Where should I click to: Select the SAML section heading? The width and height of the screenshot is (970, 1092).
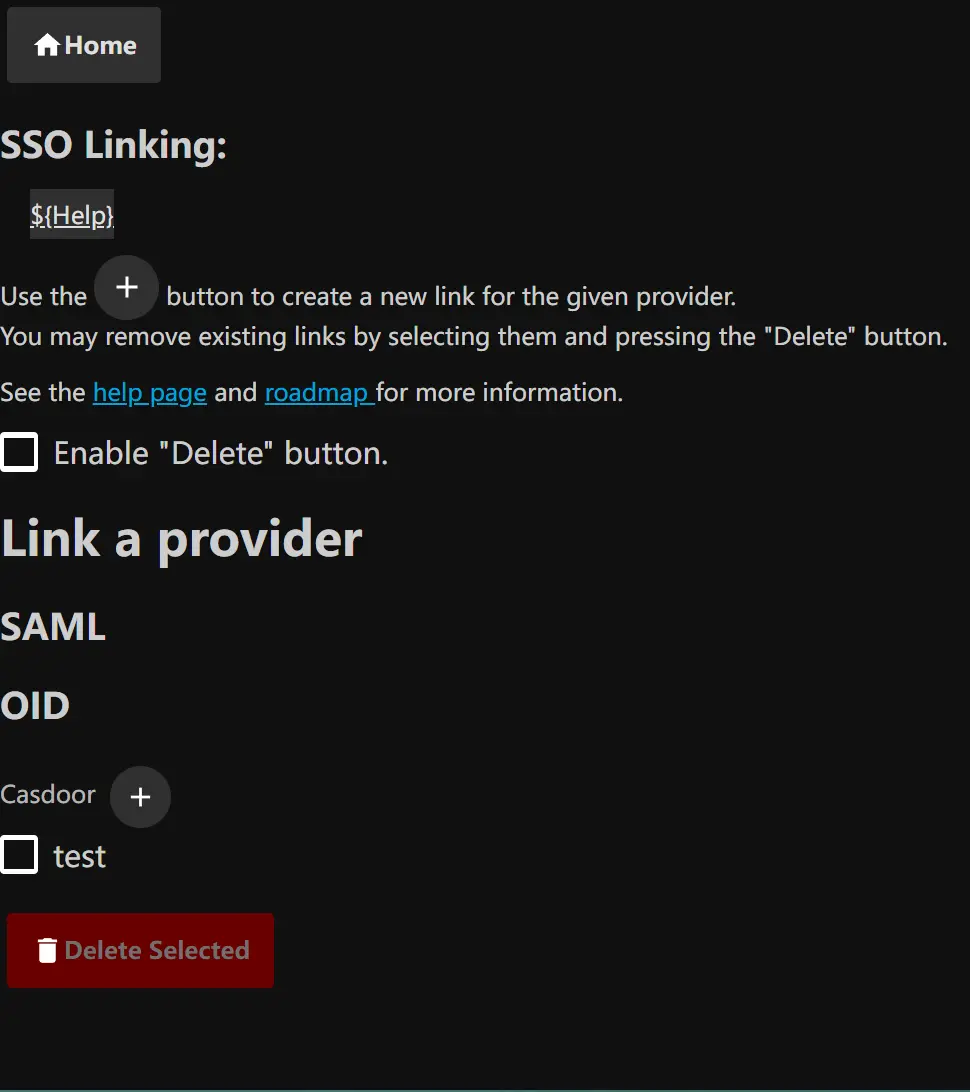point(53,627)
